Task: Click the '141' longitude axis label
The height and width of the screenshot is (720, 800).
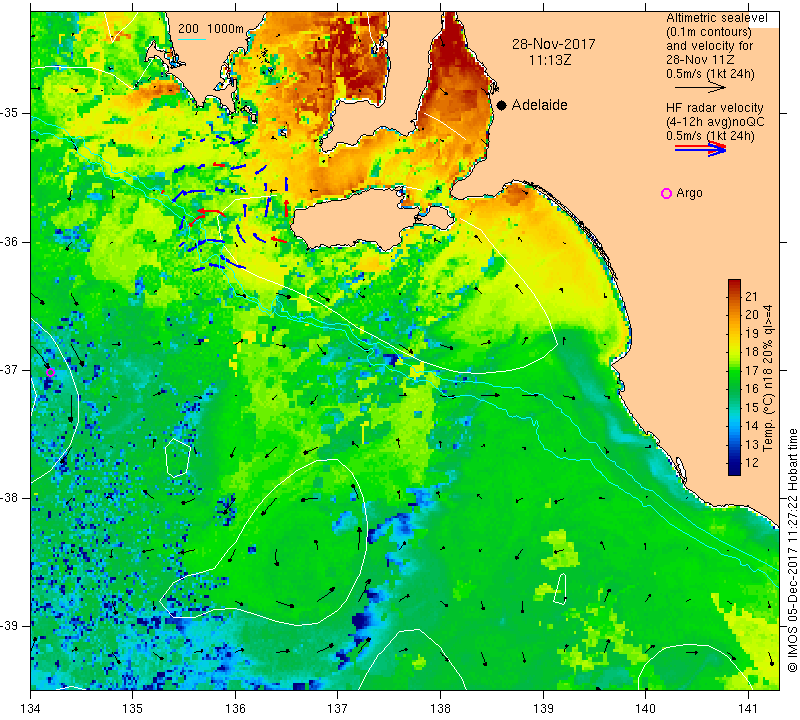Action: point(748,709)
